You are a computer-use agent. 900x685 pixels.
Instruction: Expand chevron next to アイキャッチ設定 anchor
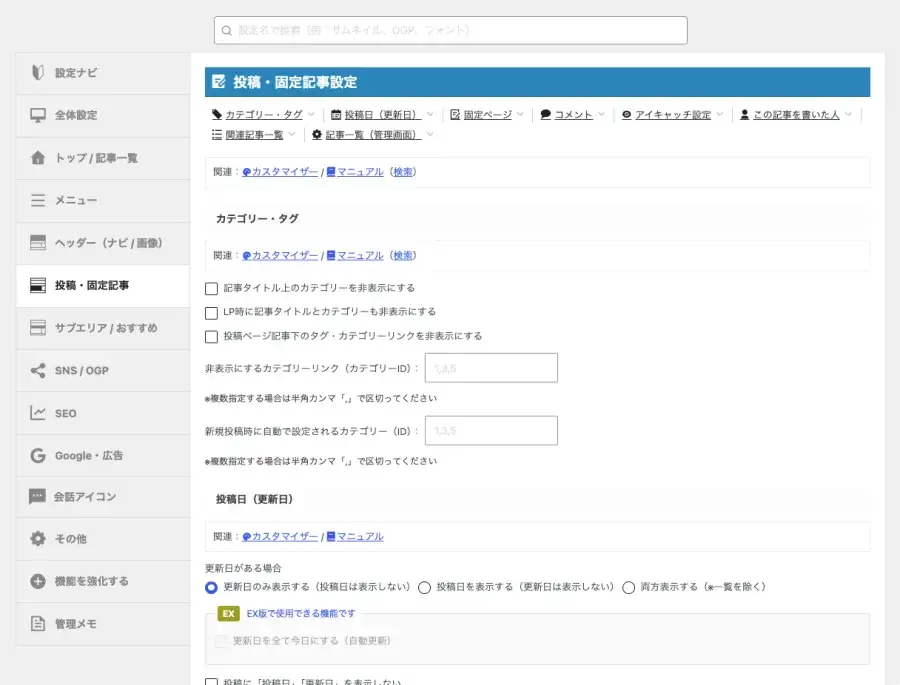[719, 114]
